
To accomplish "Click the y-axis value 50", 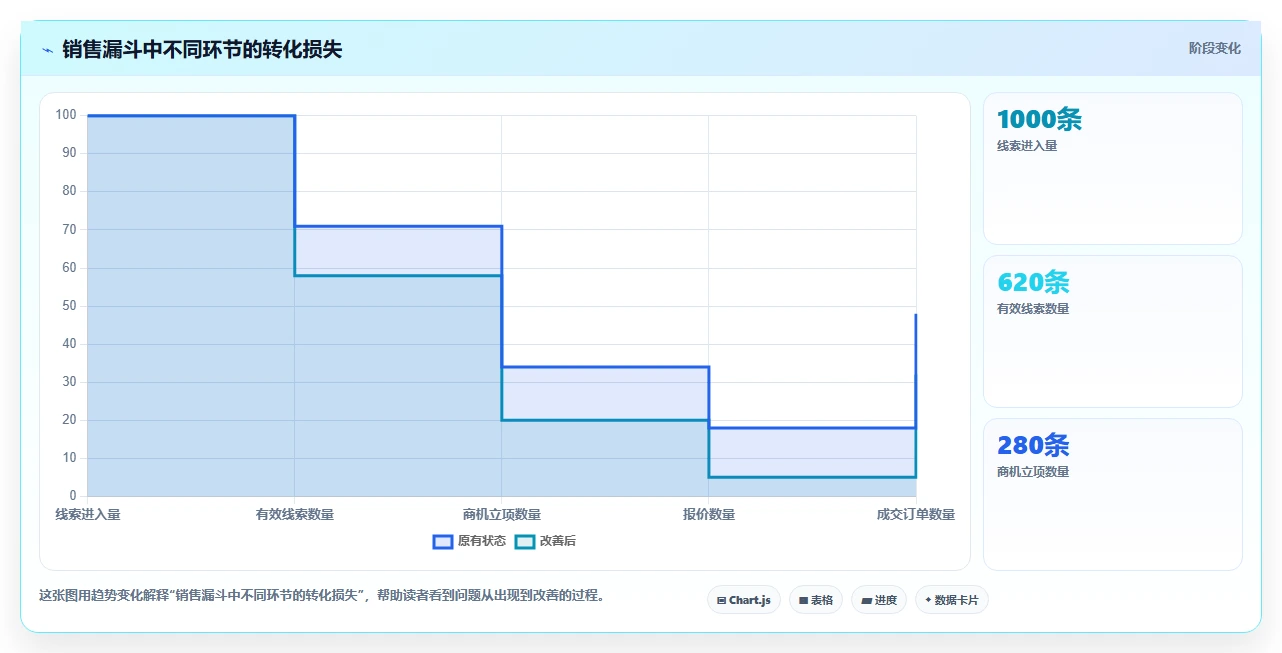I will tap(70, 305).
